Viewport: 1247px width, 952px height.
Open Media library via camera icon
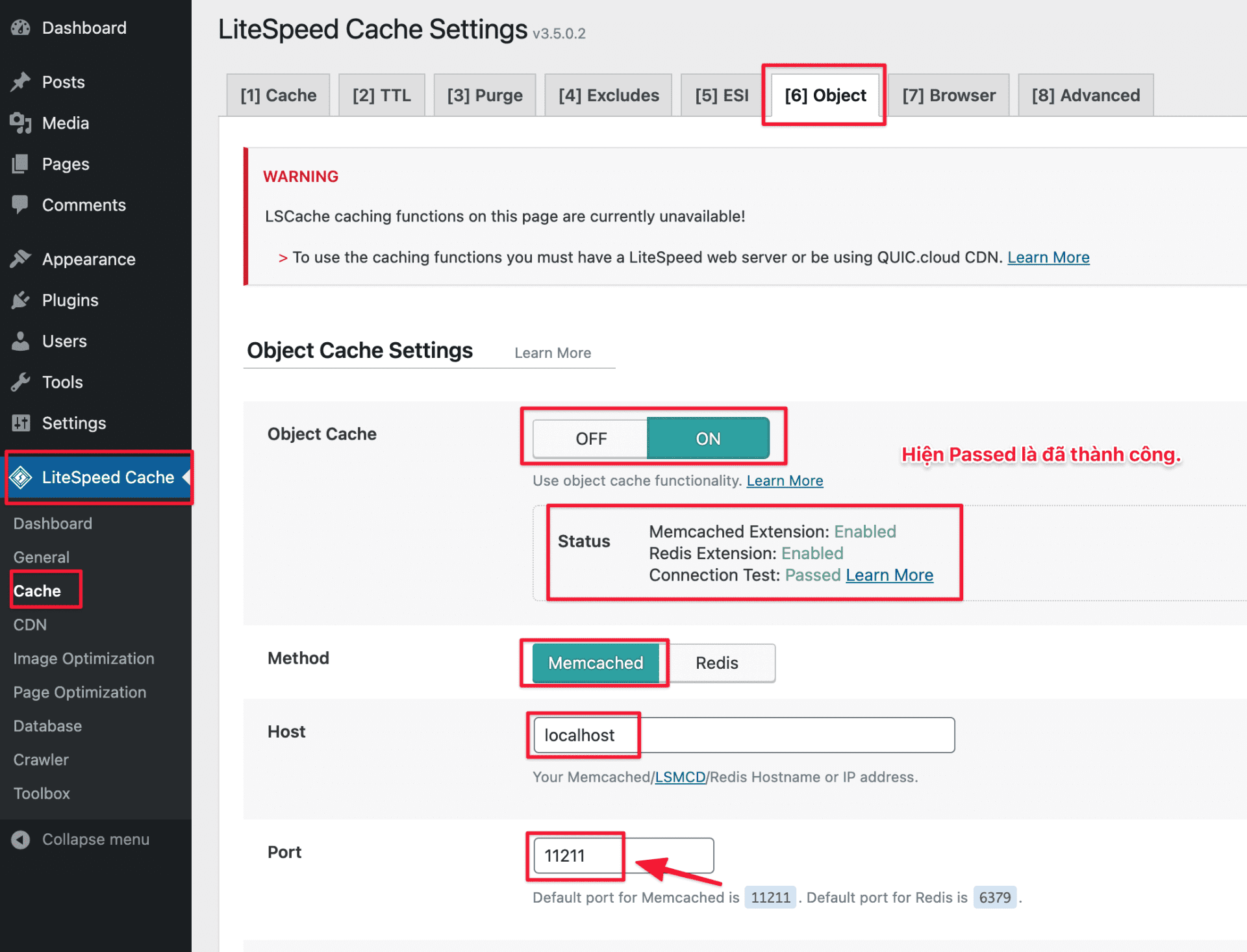tap(21, 123)
